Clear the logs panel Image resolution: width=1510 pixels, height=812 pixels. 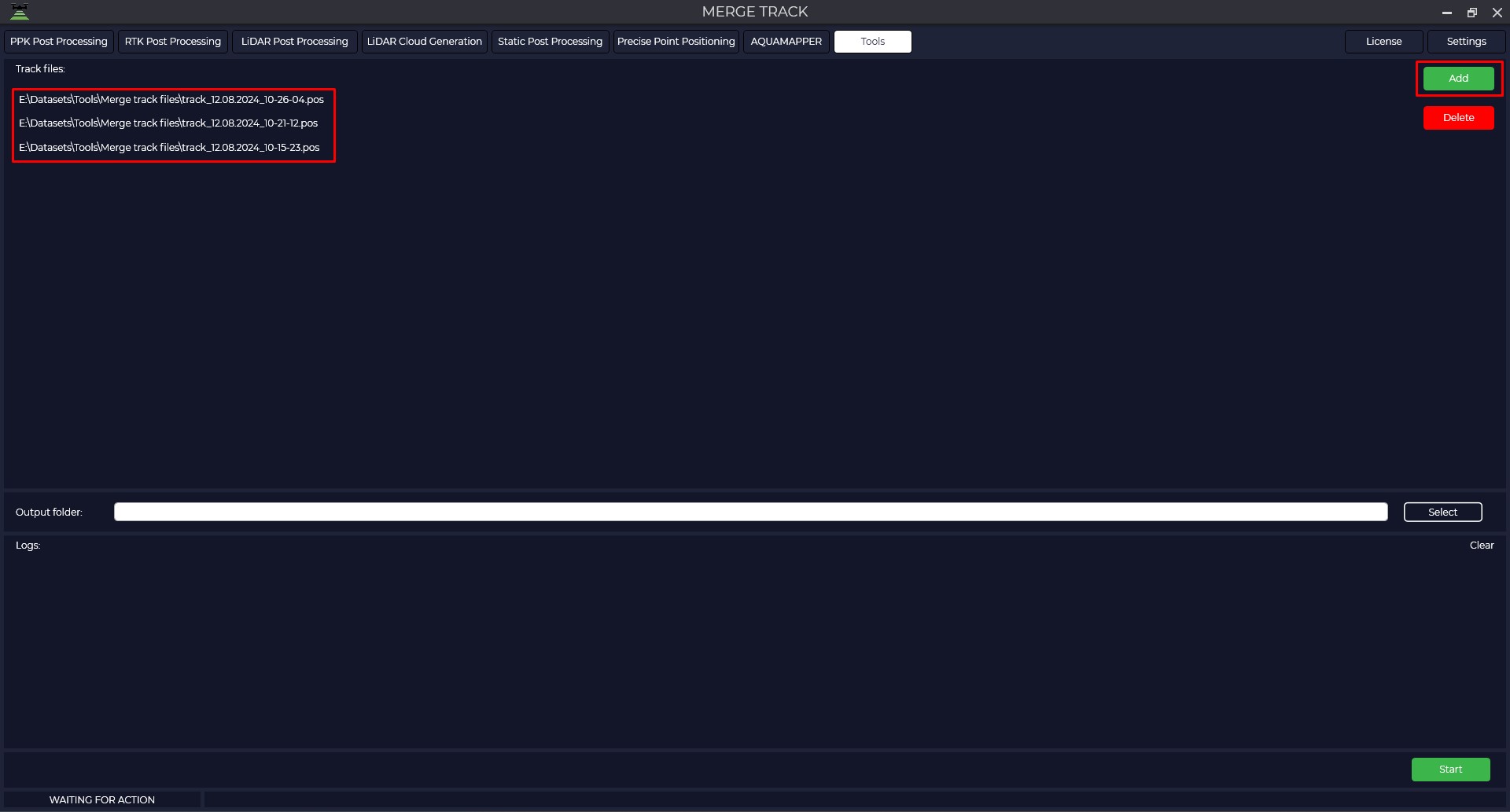[x=1482, y=546]
